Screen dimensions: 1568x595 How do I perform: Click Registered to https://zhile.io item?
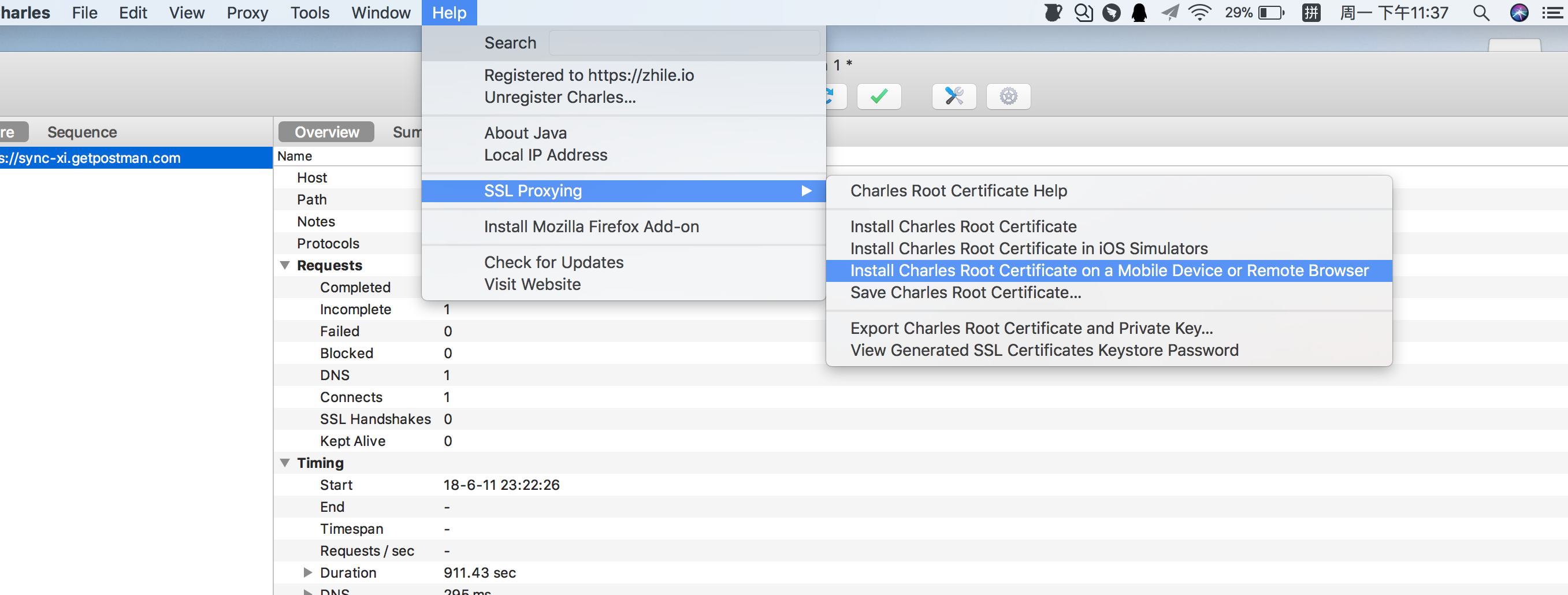(623, 76)
